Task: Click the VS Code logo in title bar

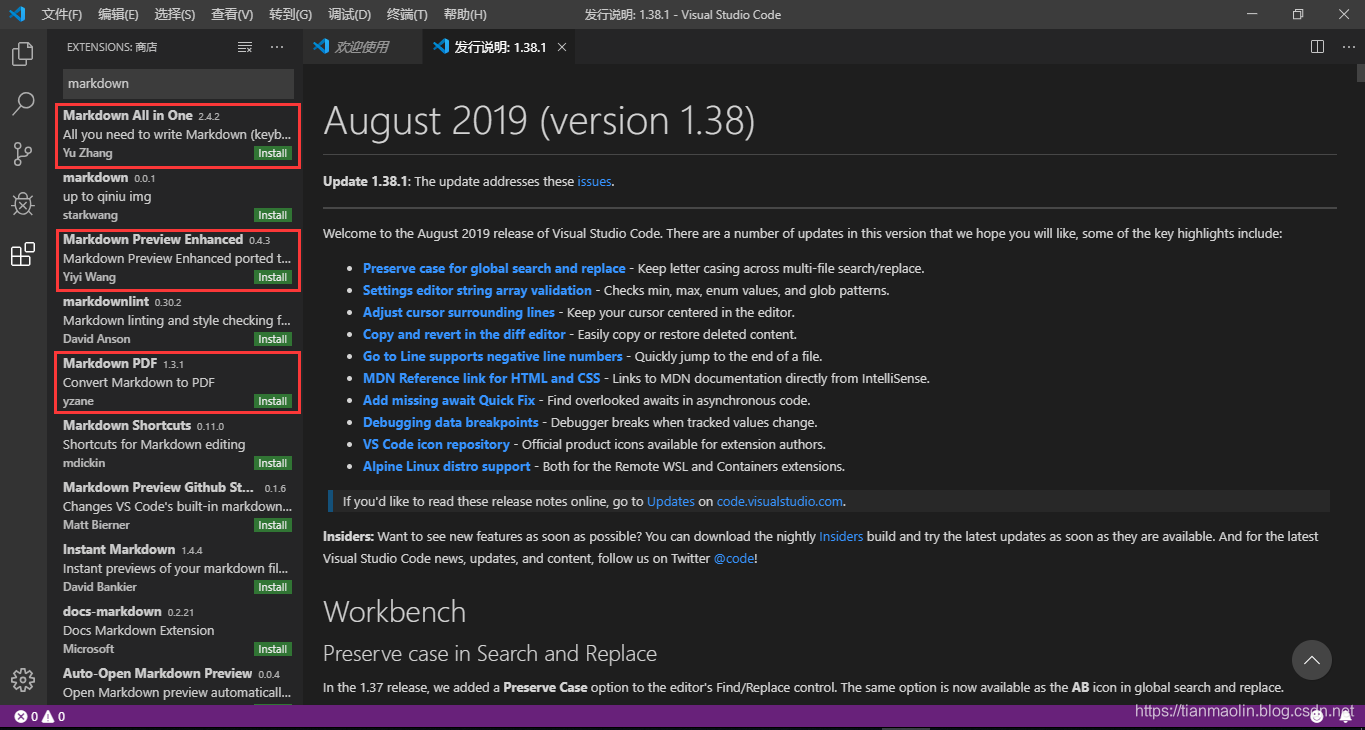Action: tap(17, 14)
